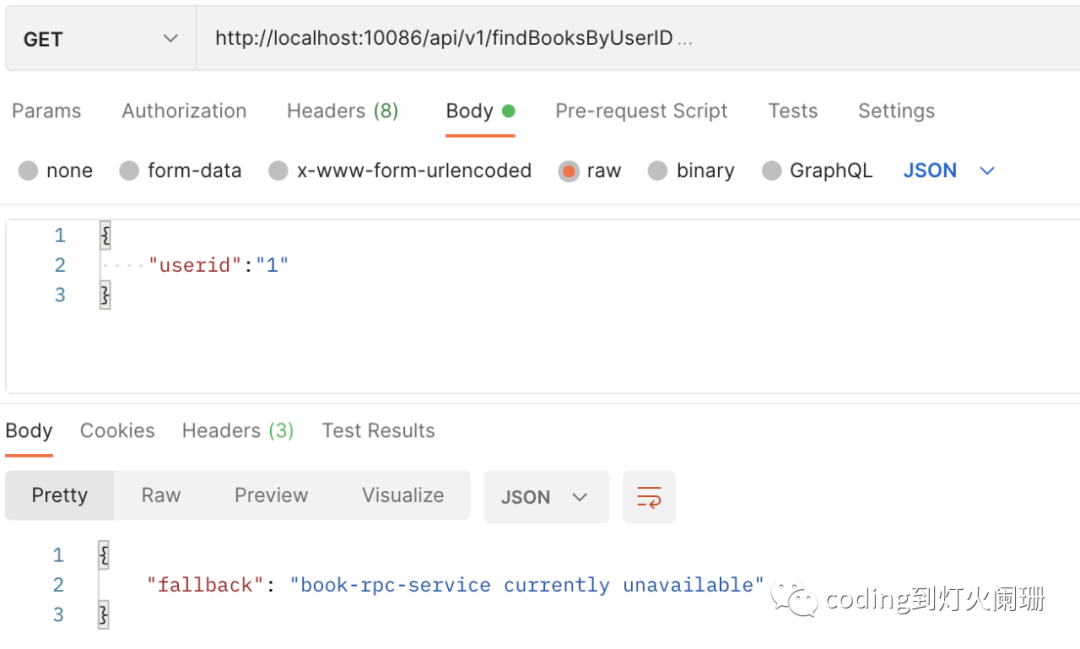Open the response Cookies tab
This screenshot has width=1080, height=649.
(x=117, y=431)
